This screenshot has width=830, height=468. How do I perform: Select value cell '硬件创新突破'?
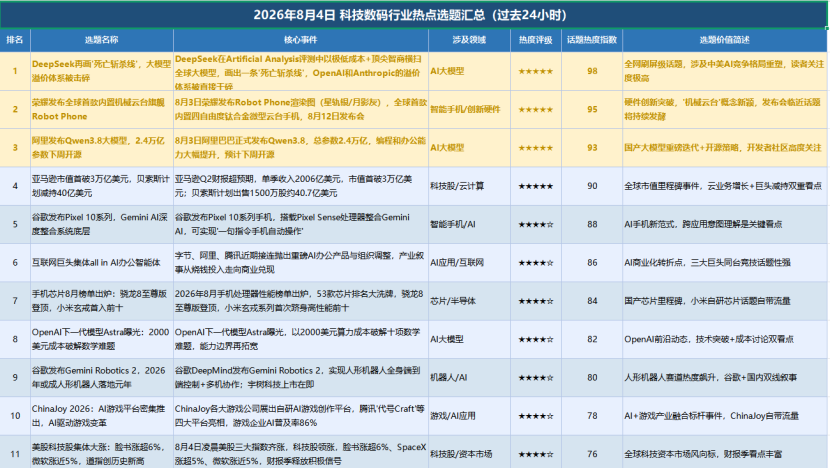click(x=725, y=109)
